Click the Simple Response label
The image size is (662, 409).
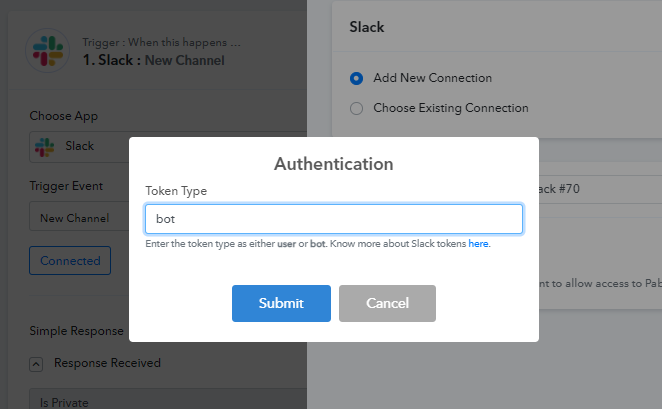coord(76,331)
